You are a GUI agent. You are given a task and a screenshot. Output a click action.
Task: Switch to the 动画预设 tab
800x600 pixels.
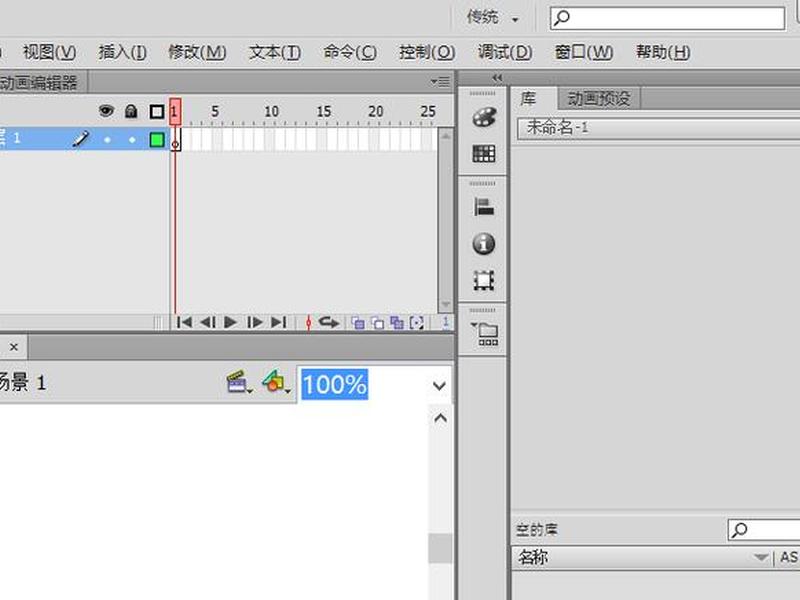point(598,98)
